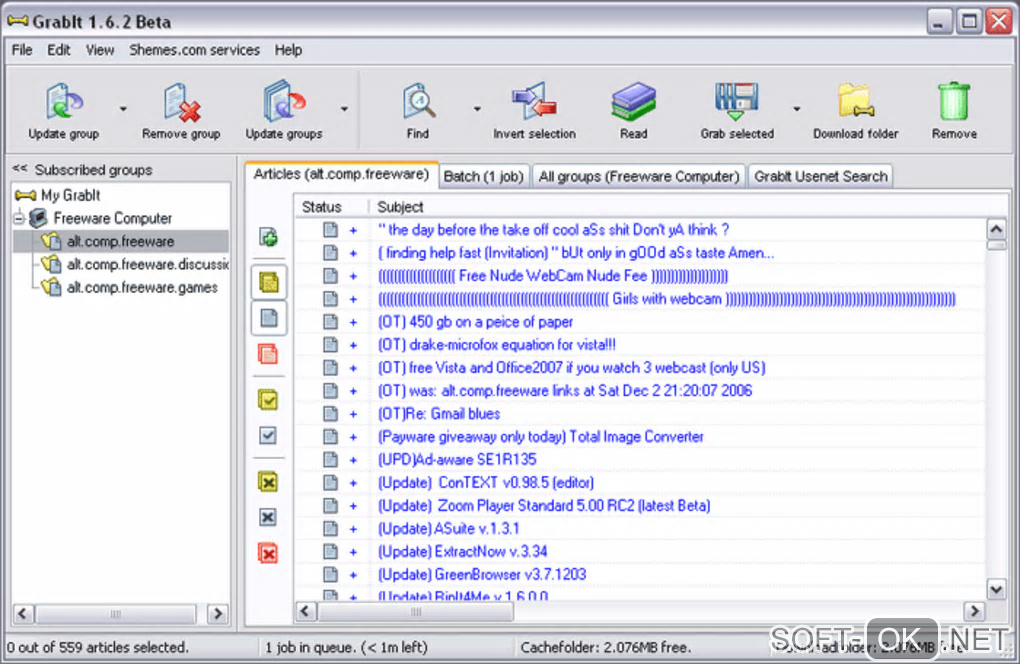
Task: Click the yellow X deselect icon
Action: click(x=268, y=482)
